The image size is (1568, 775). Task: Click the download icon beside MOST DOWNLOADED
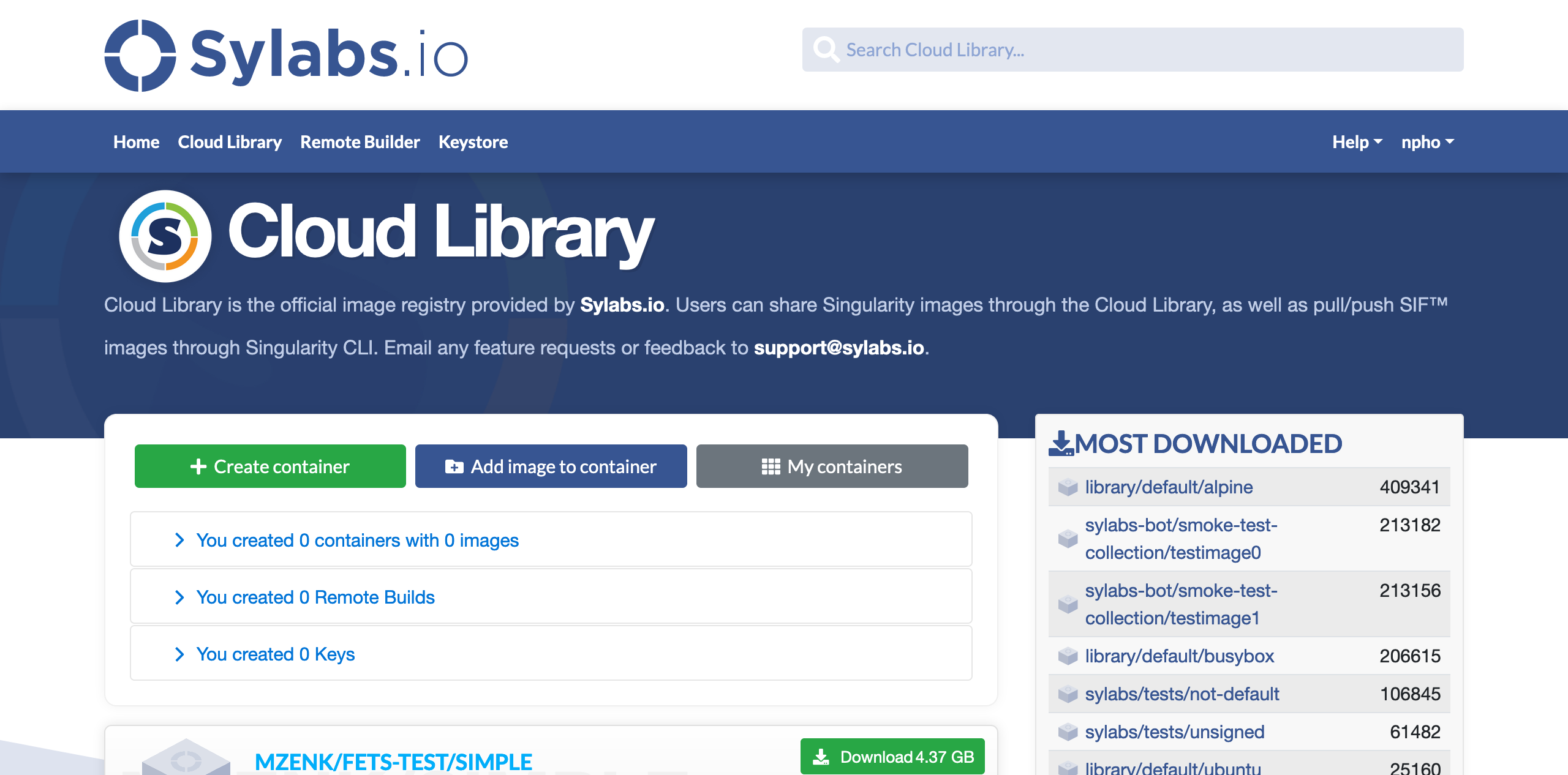point(1061,444)
